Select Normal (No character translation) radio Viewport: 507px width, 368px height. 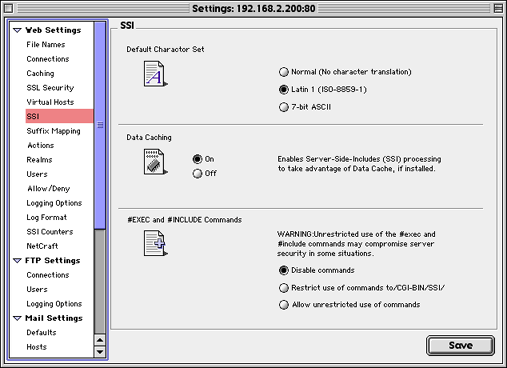(284, 72)
